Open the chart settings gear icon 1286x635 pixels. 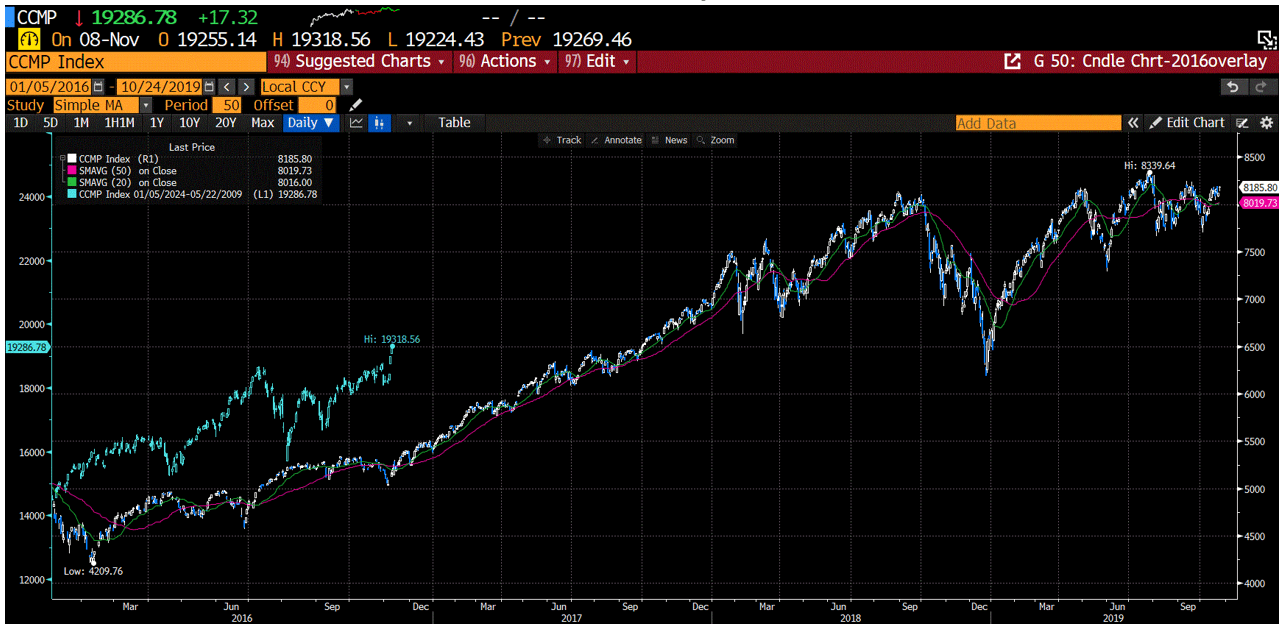coord(1266,122)
